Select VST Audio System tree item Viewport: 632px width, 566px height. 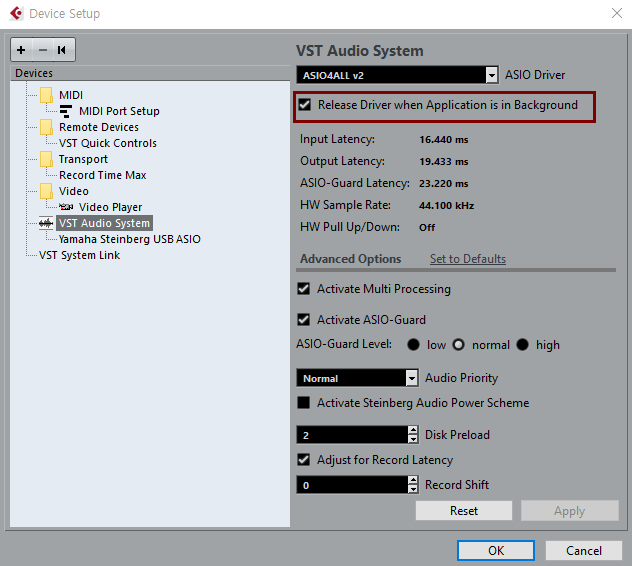pyautogui.click(x=104, y=223)
